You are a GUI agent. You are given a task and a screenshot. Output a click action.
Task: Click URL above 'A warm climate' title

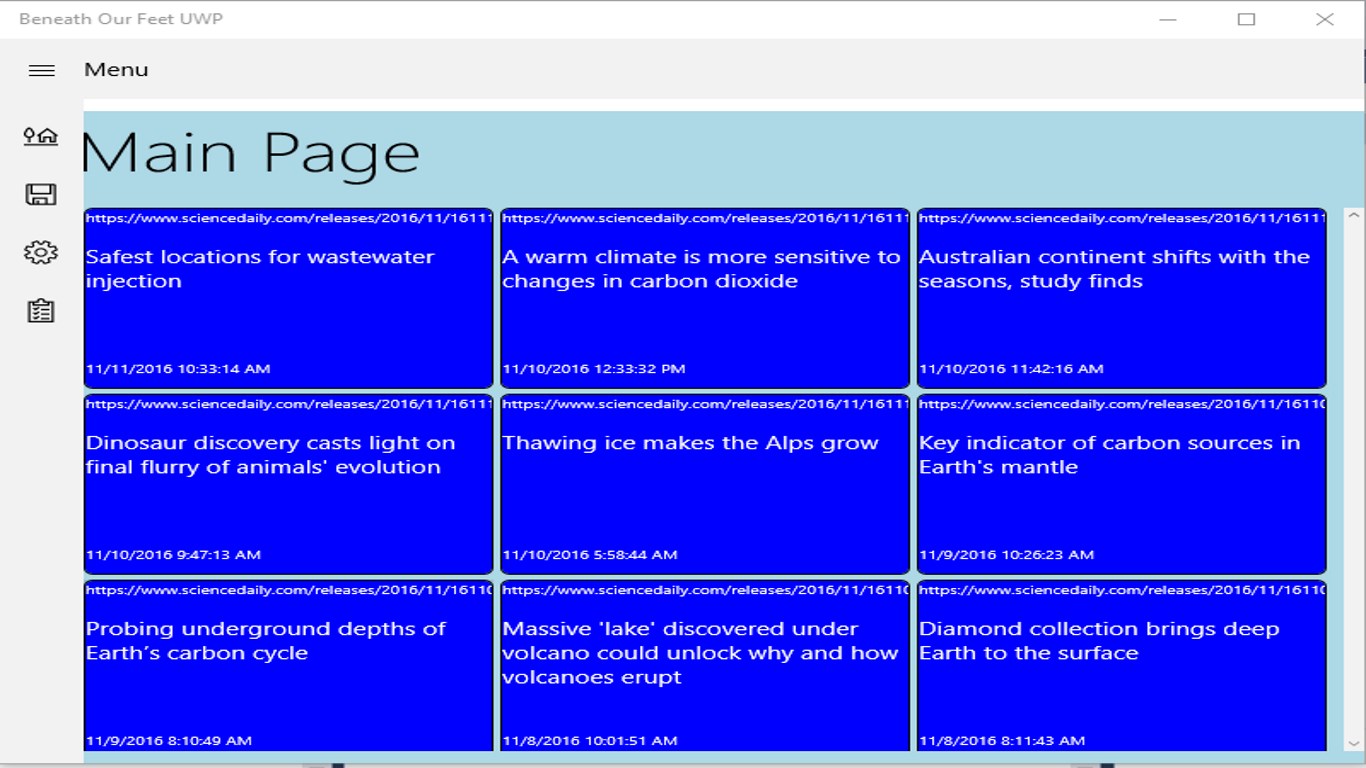tap(705, 218)
